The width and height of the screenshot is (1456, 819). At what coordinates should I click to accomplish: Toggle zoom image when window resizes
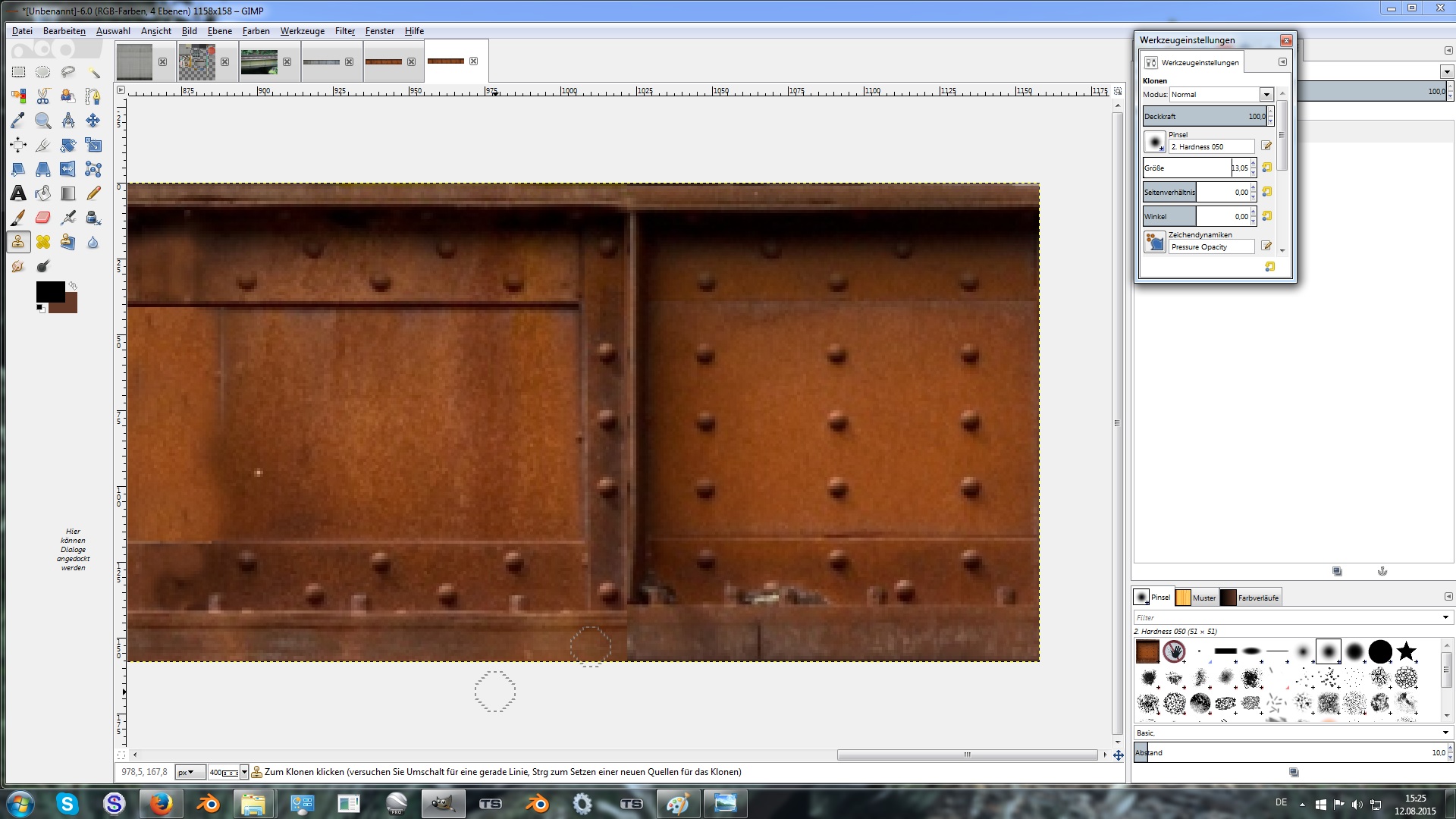tap(1118, 91)
